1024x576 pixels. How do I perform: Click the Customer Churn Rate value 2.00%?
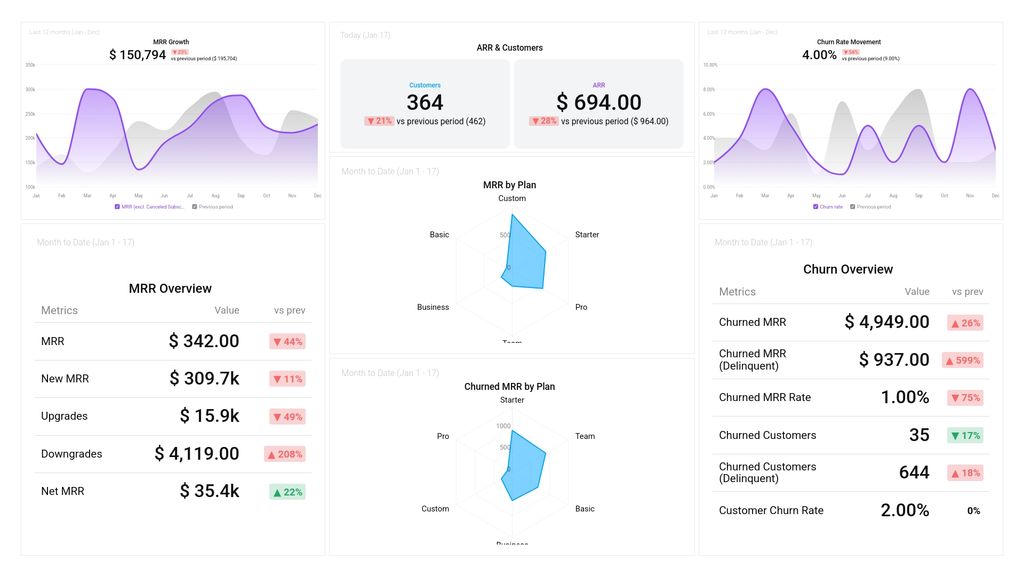905,510
